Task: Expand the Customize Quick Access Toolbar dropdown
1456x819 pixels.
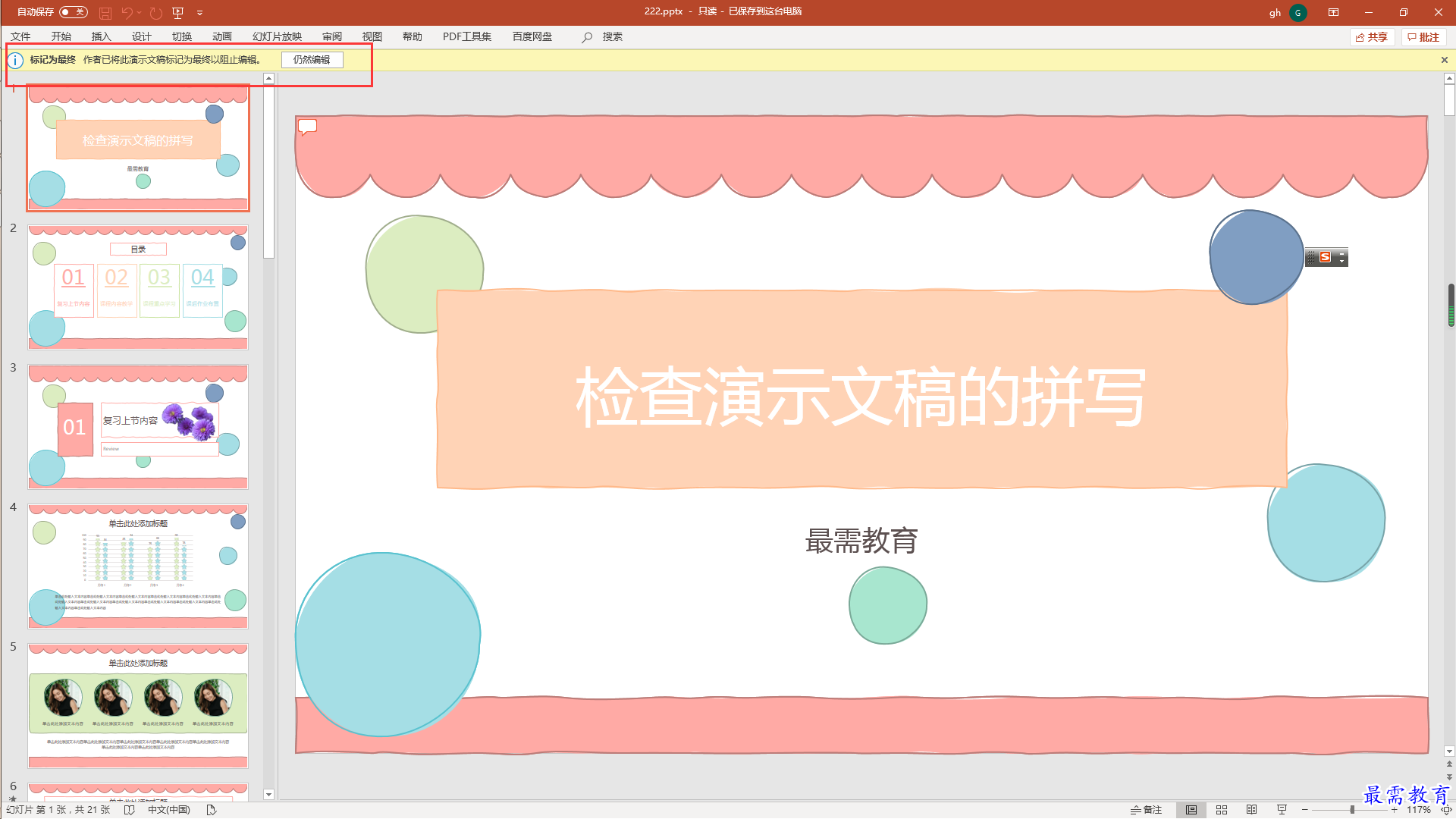Action: (x=200, y=13)
